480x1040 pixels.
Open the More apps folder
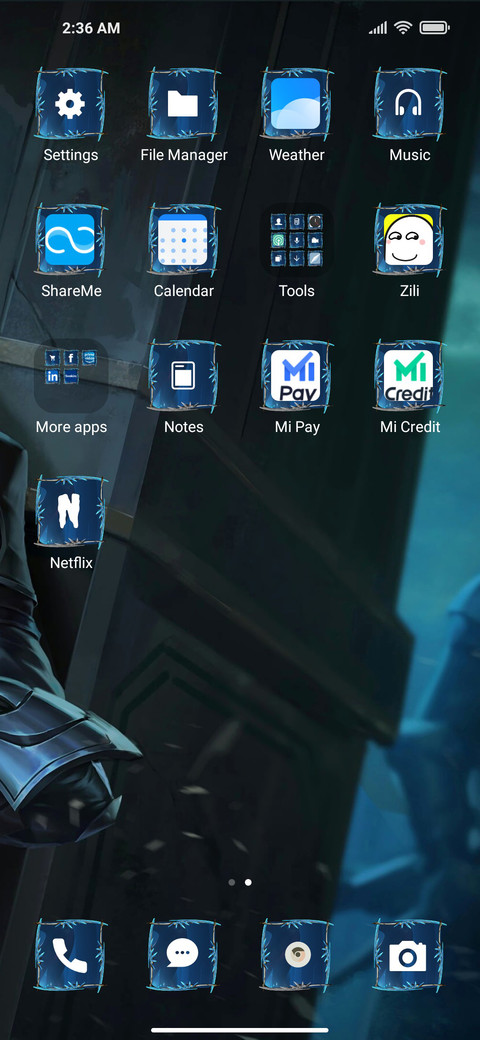point(70,376)
